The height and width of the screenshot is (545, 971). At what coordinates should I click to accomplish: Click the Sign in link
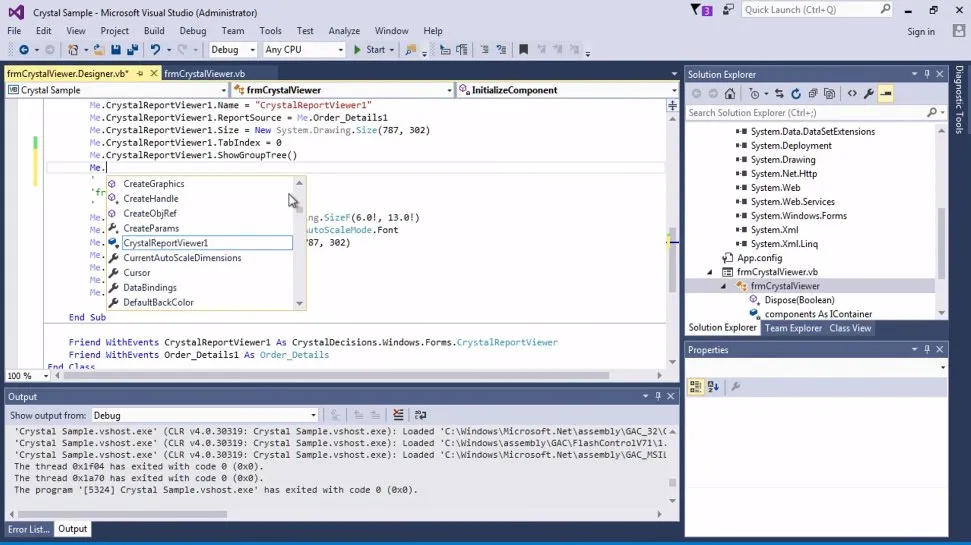click(920, 31)
